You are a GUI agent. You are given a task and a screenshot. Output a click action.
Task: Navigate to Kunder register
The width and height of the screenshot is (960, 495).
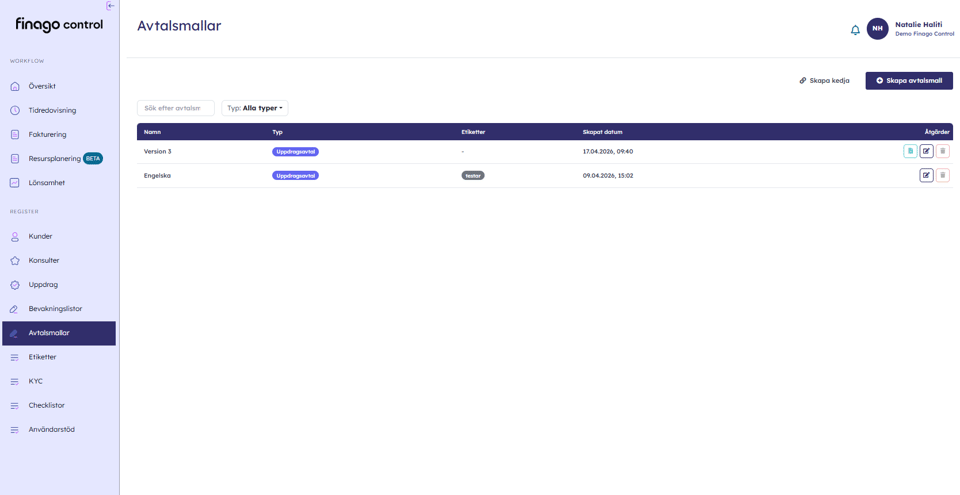40,236
